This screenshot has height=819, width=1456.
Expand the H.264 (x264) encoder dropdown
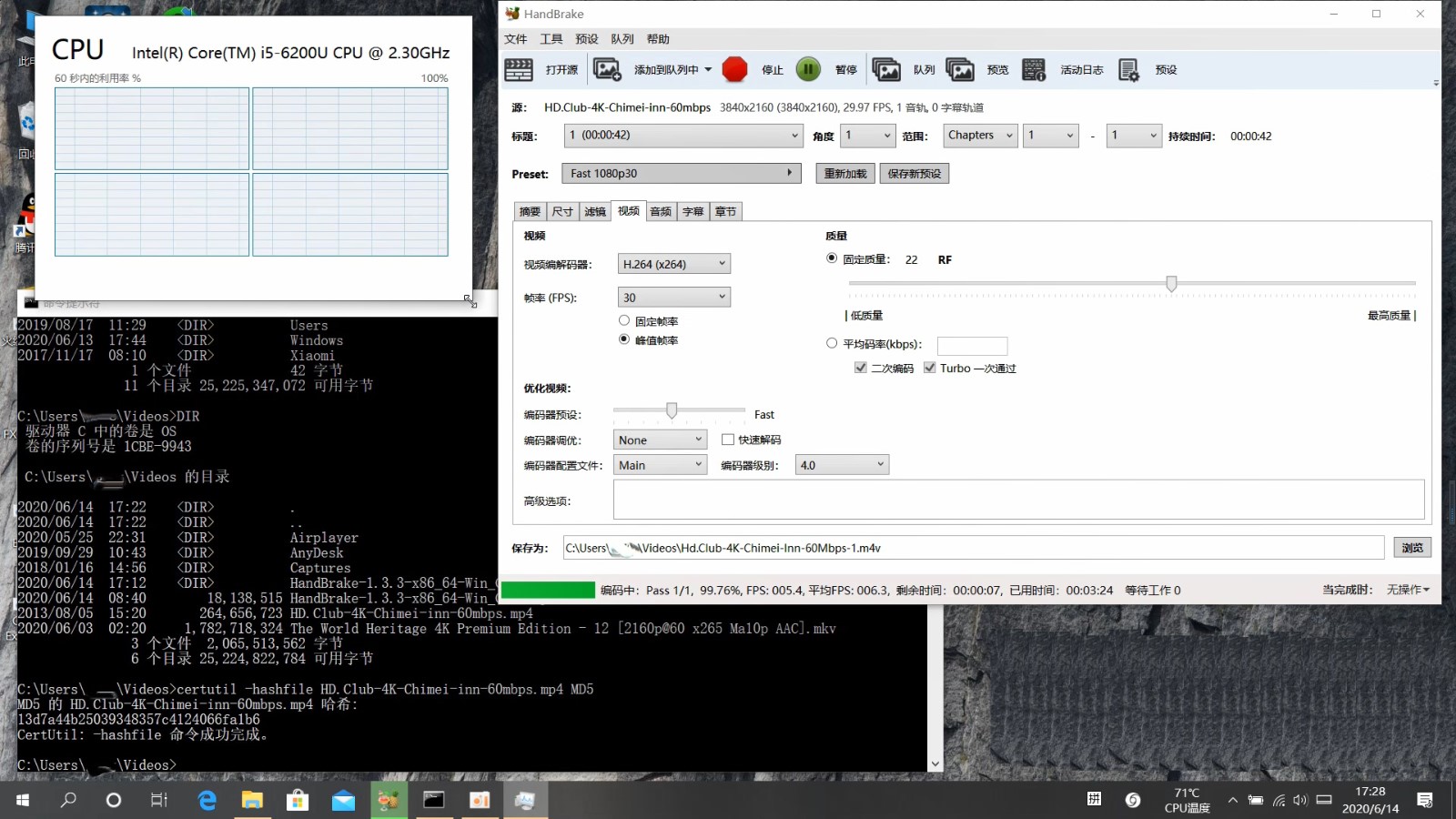click(674, 264)
